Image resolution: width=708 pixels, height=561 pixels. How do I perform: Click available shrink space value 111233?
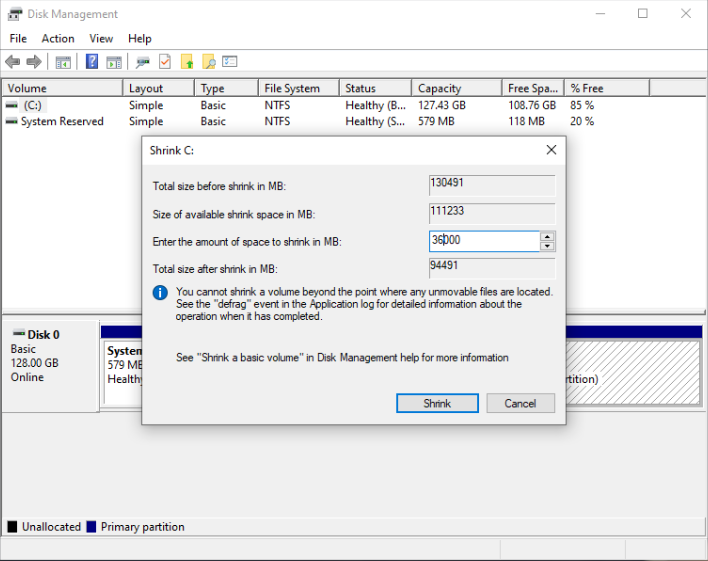click(492, 213)
